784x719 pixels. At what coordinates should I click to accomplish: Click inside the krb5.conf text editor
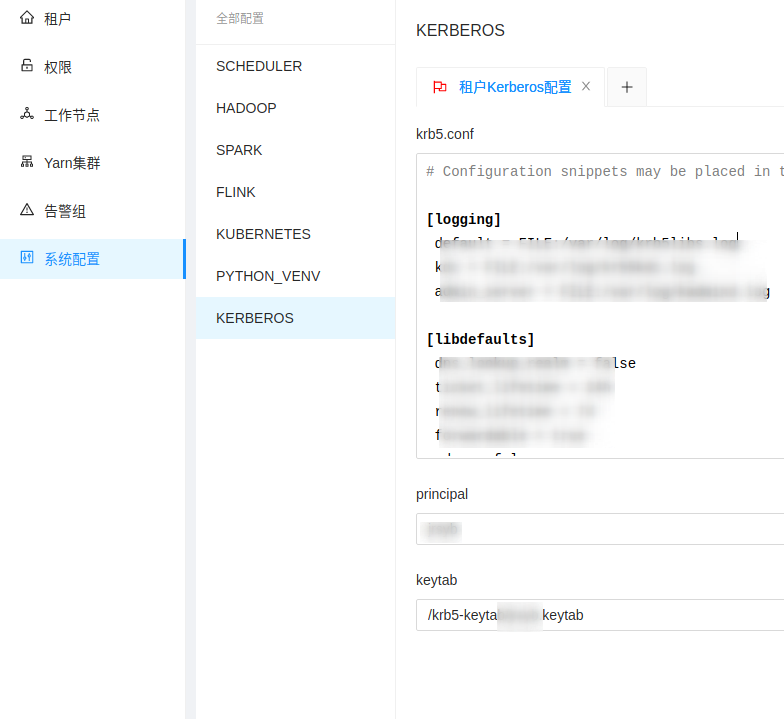600,306
